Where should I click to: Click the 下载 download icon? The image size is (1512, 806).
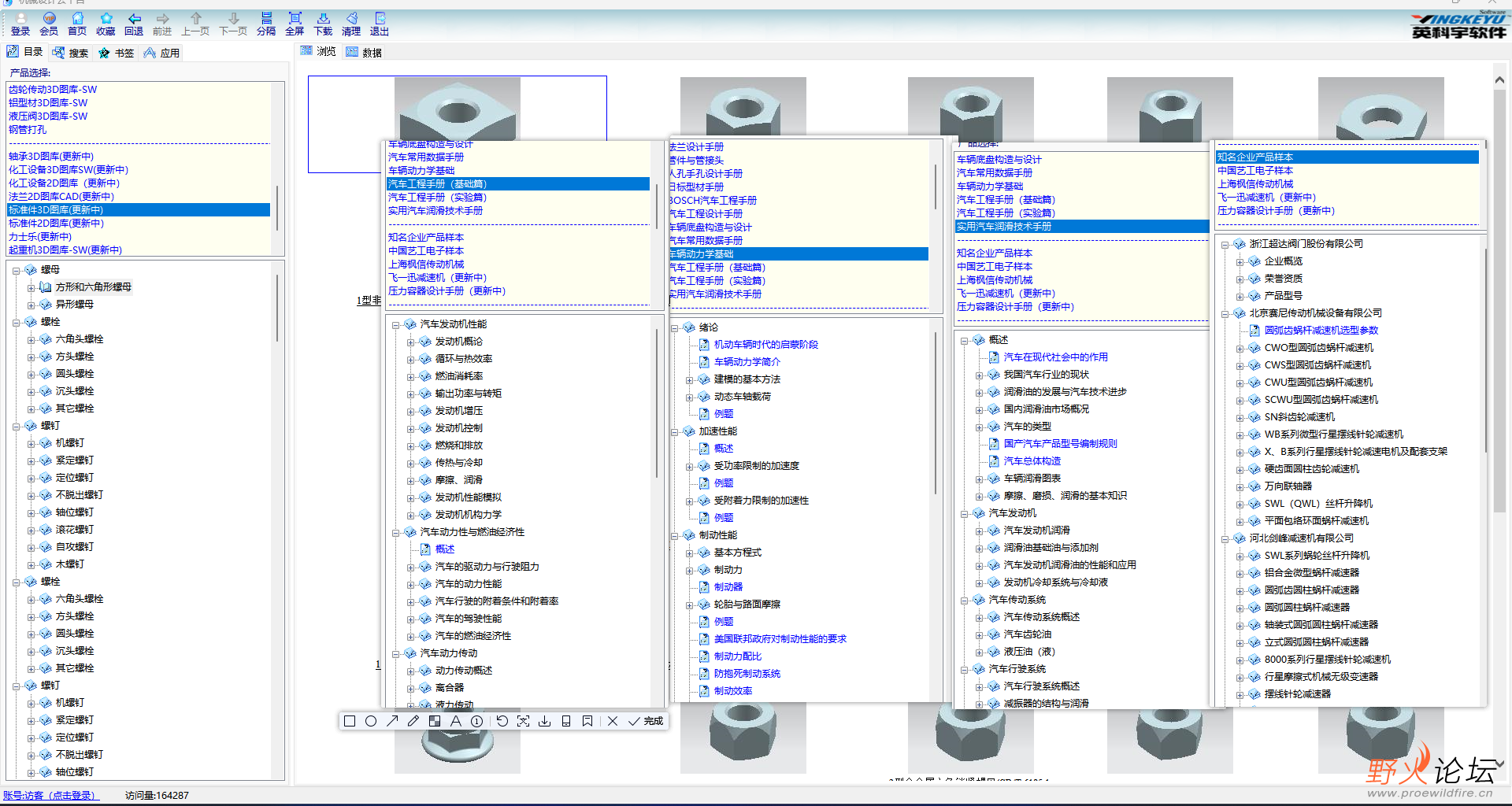[323, 24]
